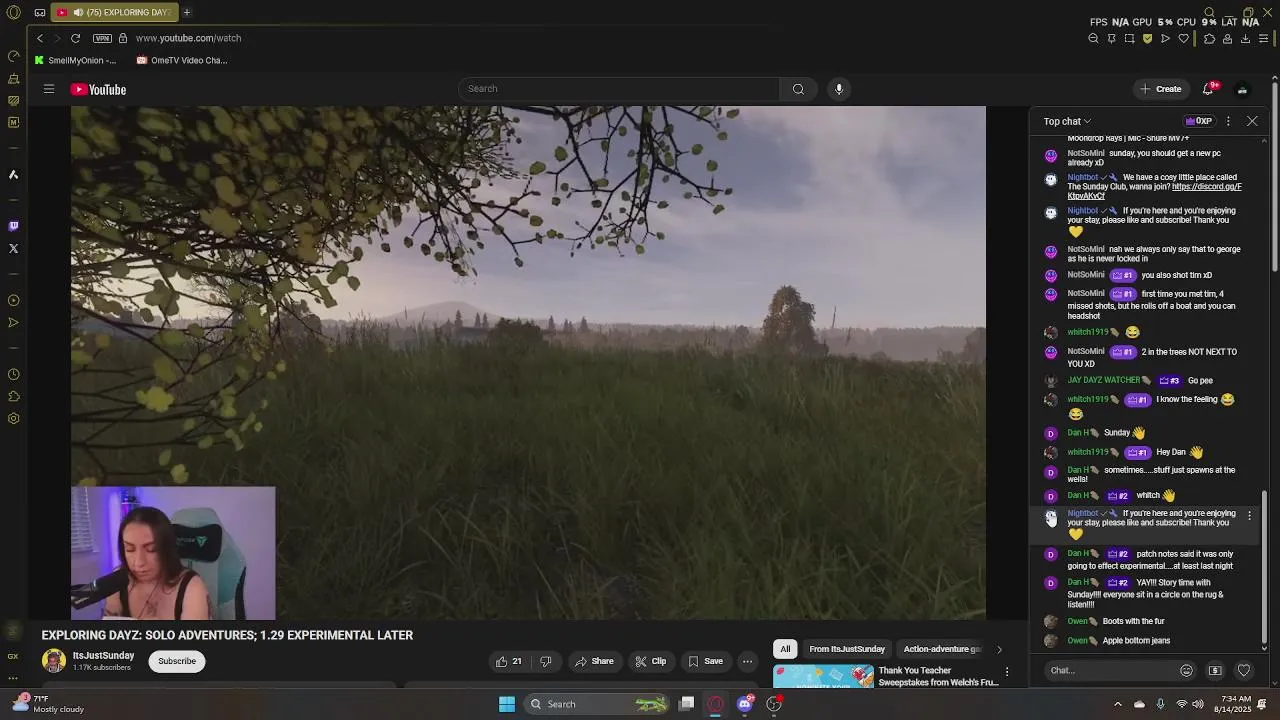1280x720 pixels.
Task: Open the ItsJustSunday channel avatar
Action: tap(54, 660)
